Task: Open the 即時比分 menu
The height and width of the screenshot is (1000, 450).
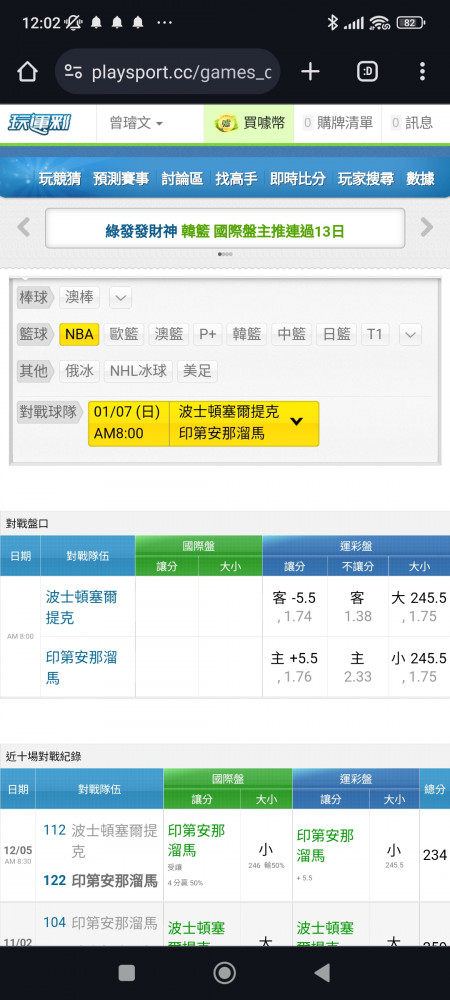Action: 298,179
